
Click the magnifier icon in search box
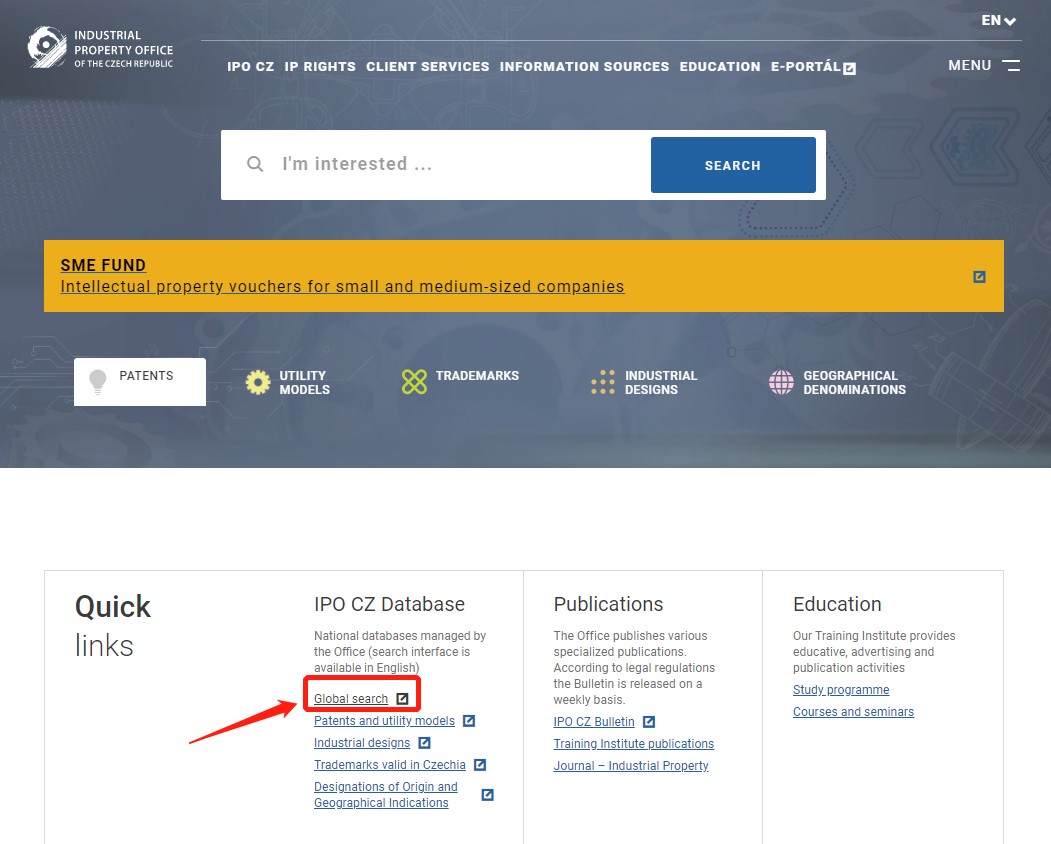(x=255, y=164)
